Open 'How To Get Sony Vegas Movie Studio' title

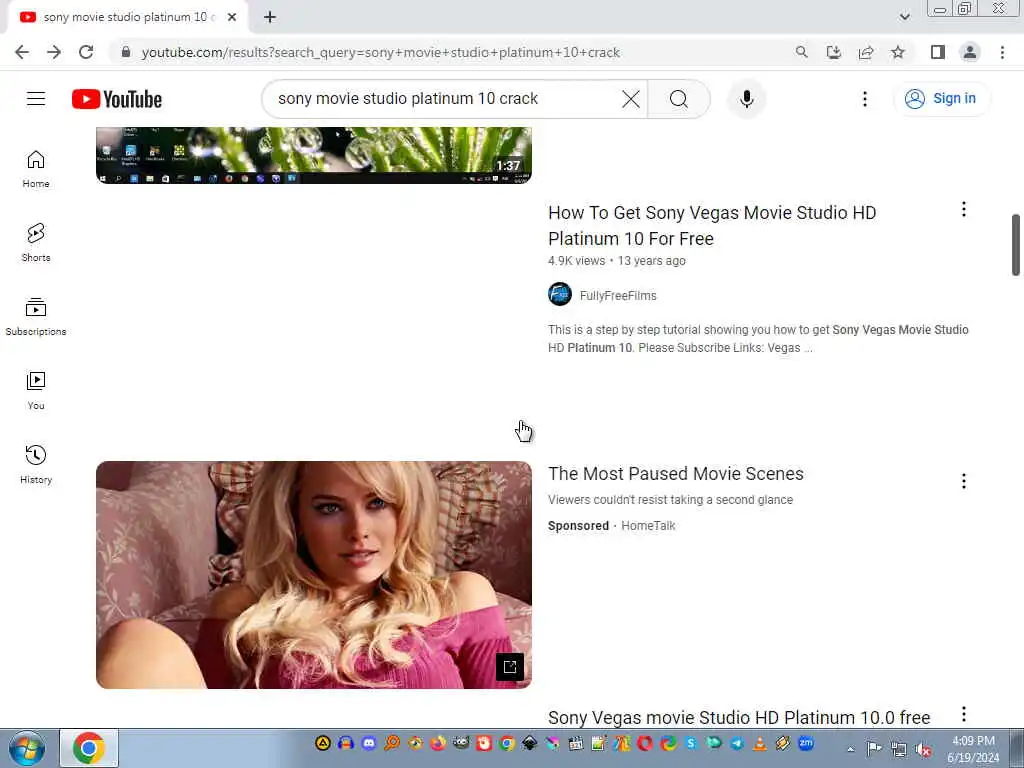pos(712,225)
